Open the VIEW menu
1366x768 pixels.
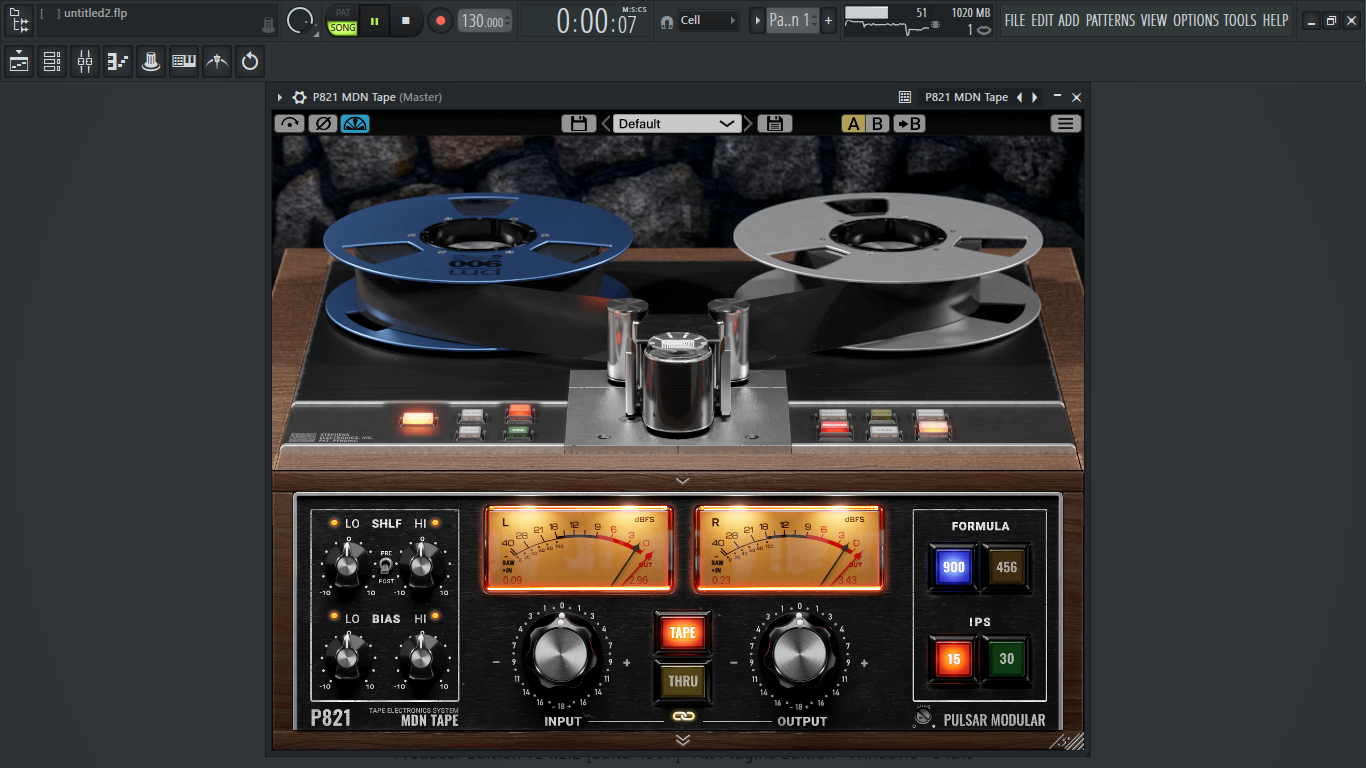point(1154,20)
